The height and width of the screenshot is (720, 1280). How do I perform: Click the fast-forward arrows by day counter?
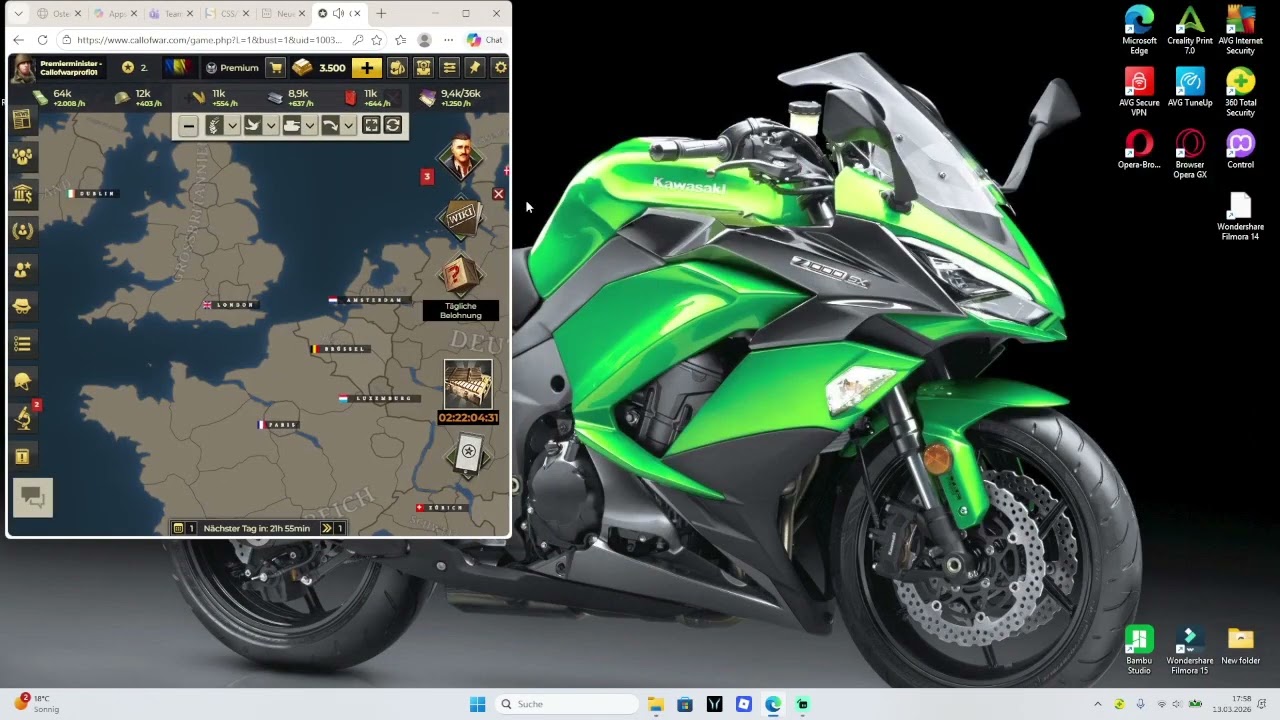(326, 528)
